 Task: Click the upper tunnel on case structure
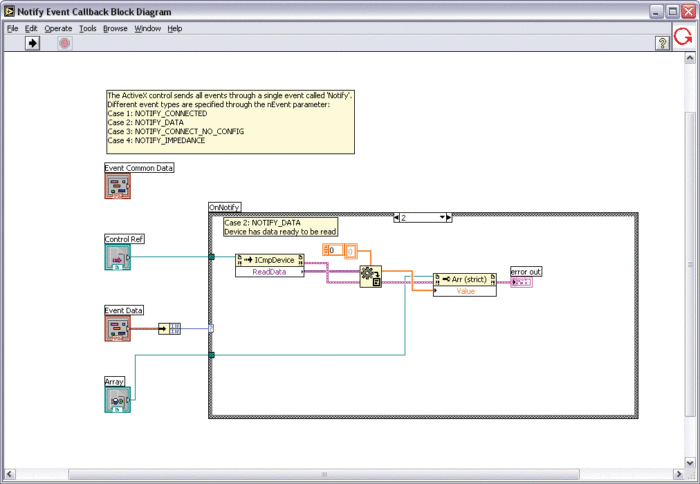click(211, 257)
